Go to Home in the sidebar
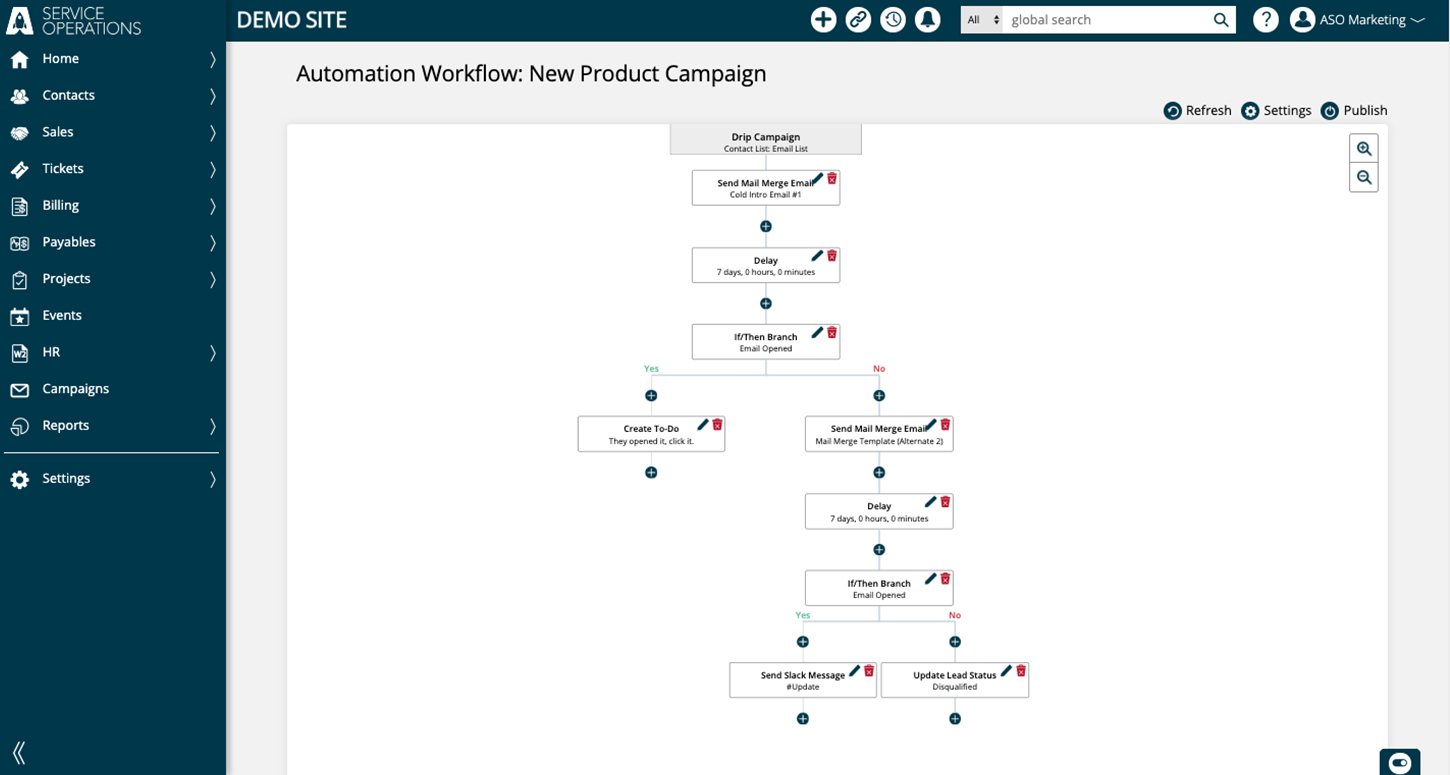Screen dimensions: 1450x775 click(x=60, y=59)
